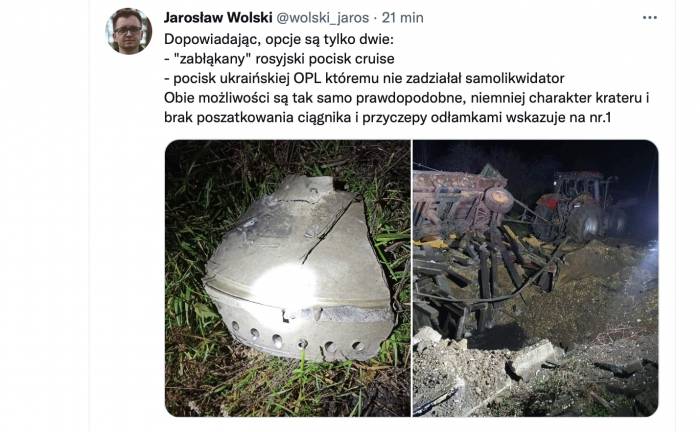Click the line about 'pocisk ukraińskiej OPL'

point(369,79)
